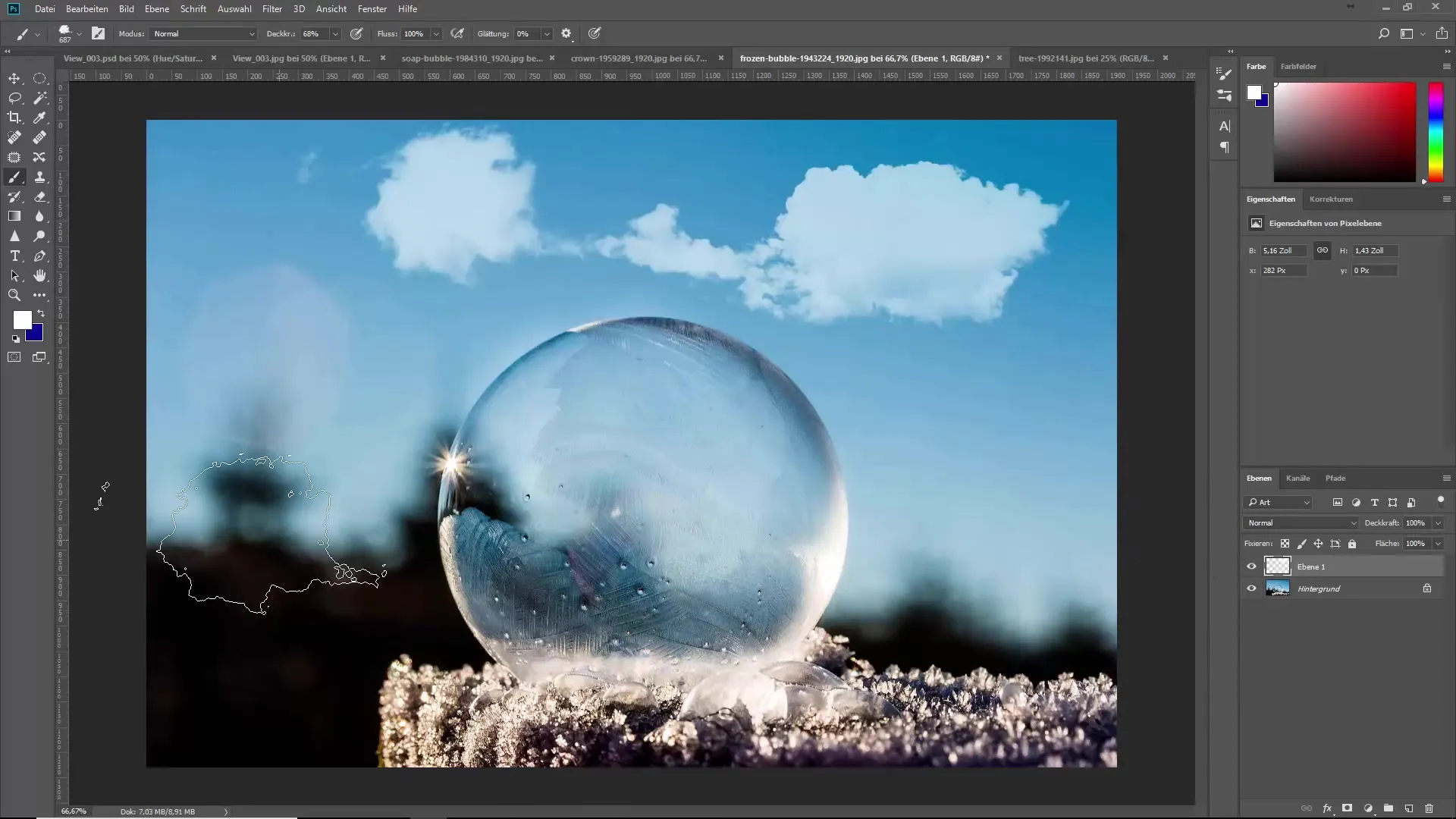Viewport: 1456px width, 819px height.
Task: Create a new layer group
Action: pos(1388,808)
